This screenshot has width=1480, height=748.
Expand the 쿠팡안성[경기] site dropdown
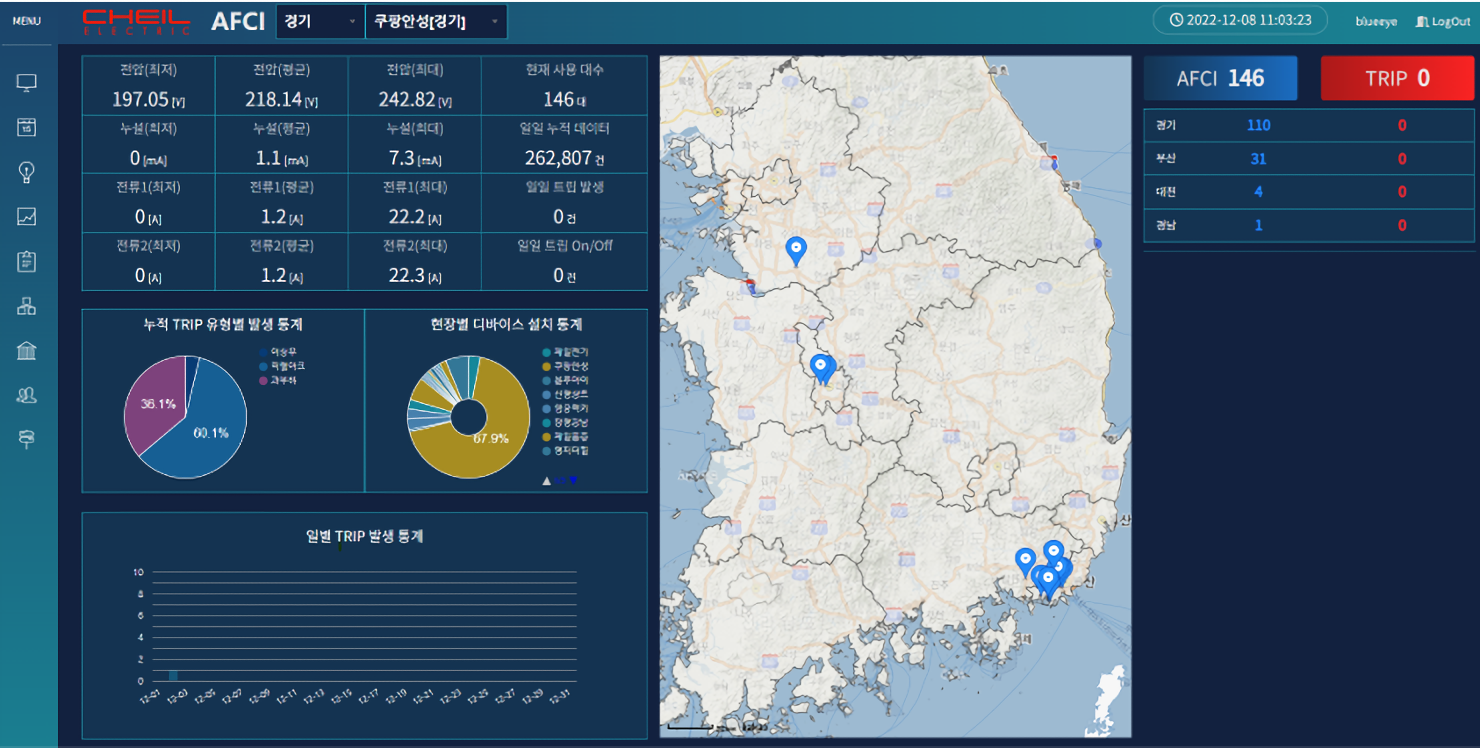point(436,21)
